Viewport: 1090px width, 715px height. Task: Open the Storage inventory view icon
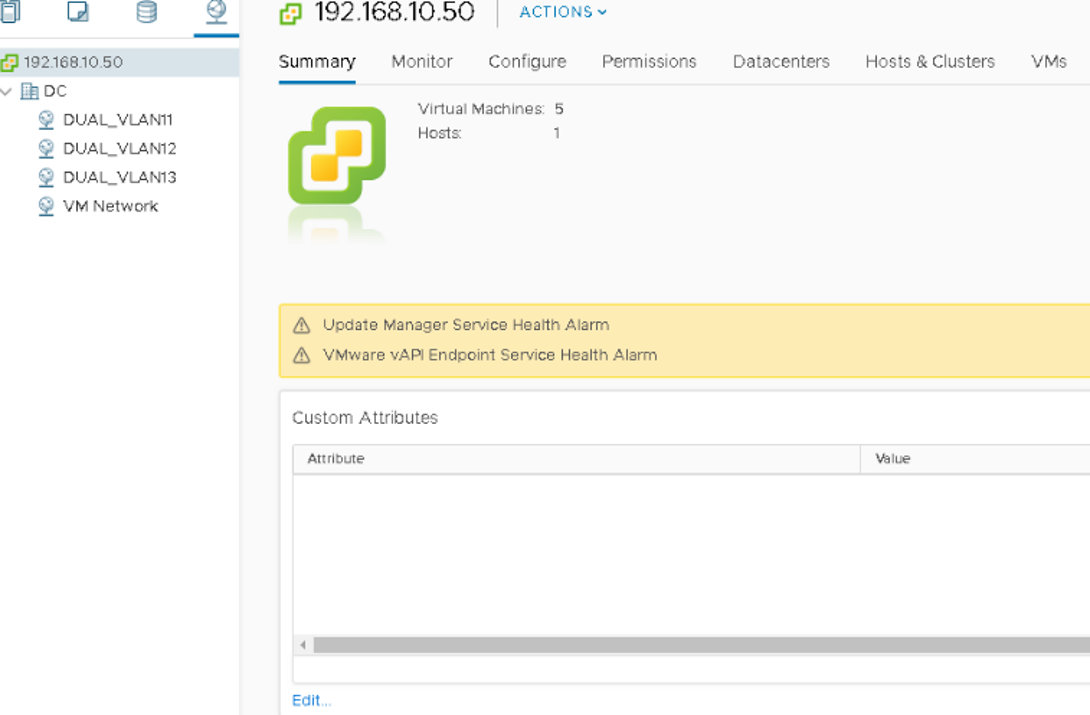click(x=147, y=12)
